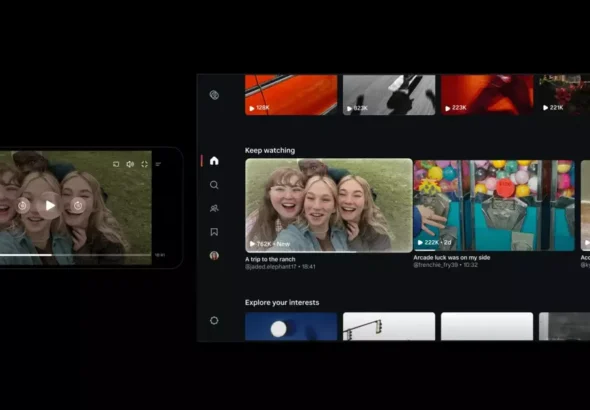This screenshot has height=410, width=590.
Task: Tap the playlist menu icon on phone
Action: point(158,164)
